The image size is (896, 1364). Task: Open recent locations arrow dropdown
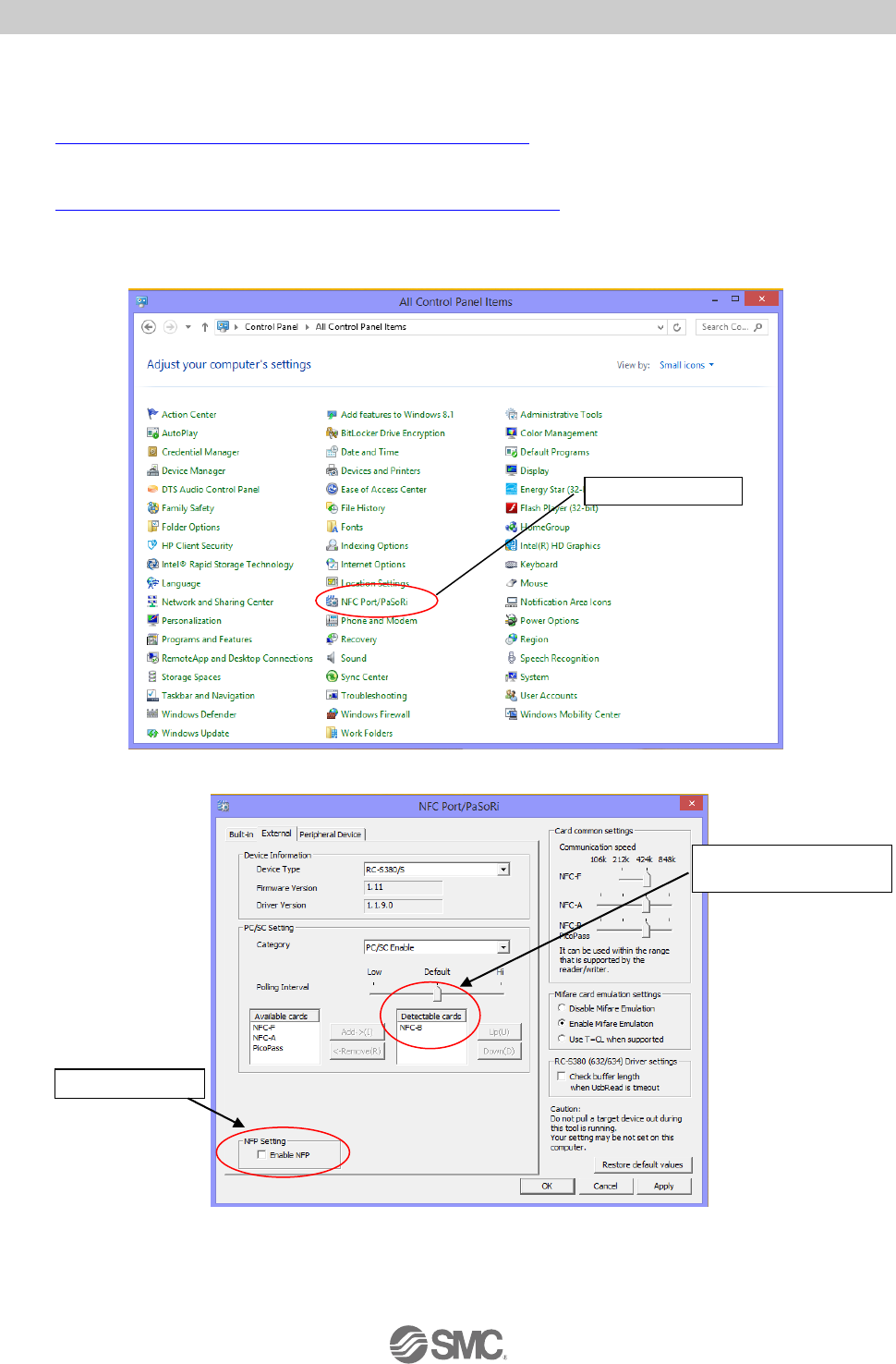pos(188,327)
